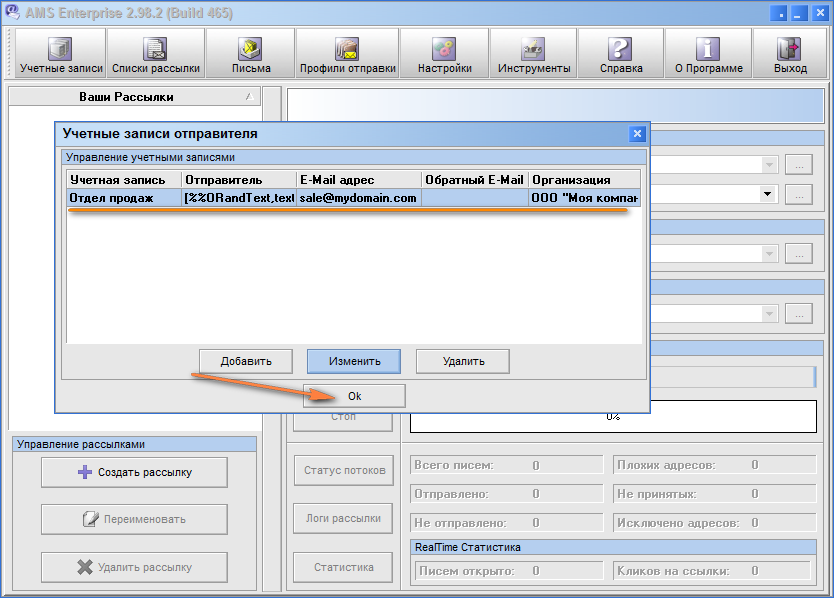834x598 pixels.
Task: Open Профили отправки toolbar icon
Action: point(347,54)
